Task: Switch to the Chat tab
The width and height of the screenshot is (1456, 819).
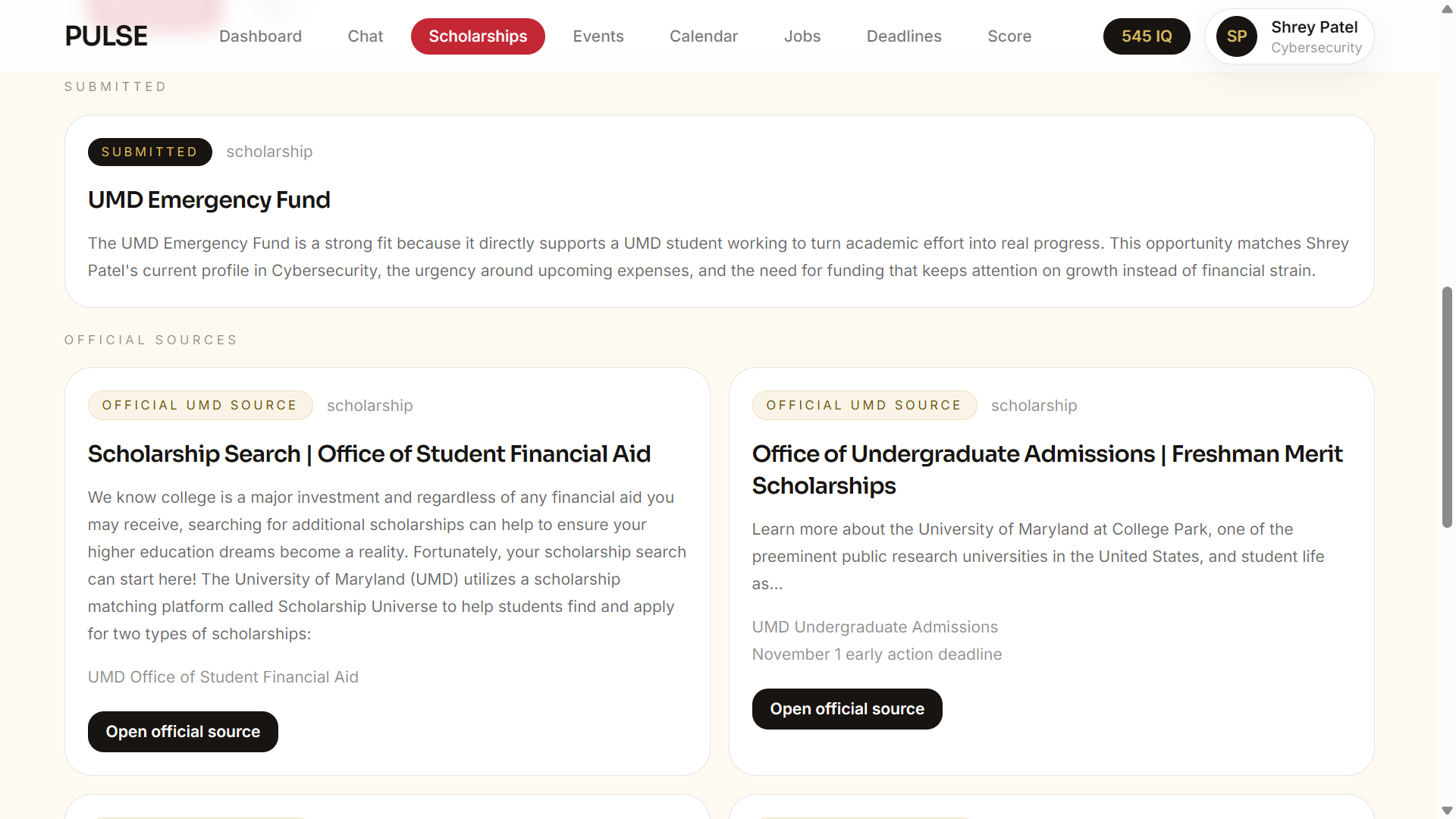Action: 365,36
